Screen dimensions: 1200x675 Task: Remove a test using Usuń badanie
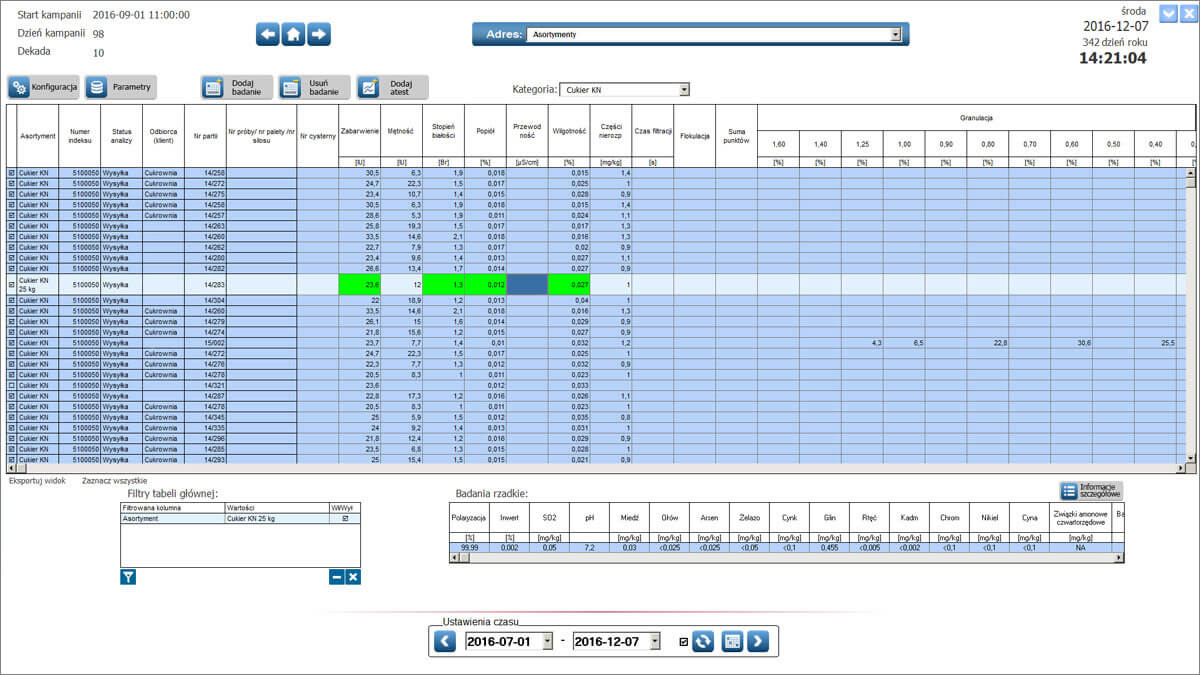point(315,86)
